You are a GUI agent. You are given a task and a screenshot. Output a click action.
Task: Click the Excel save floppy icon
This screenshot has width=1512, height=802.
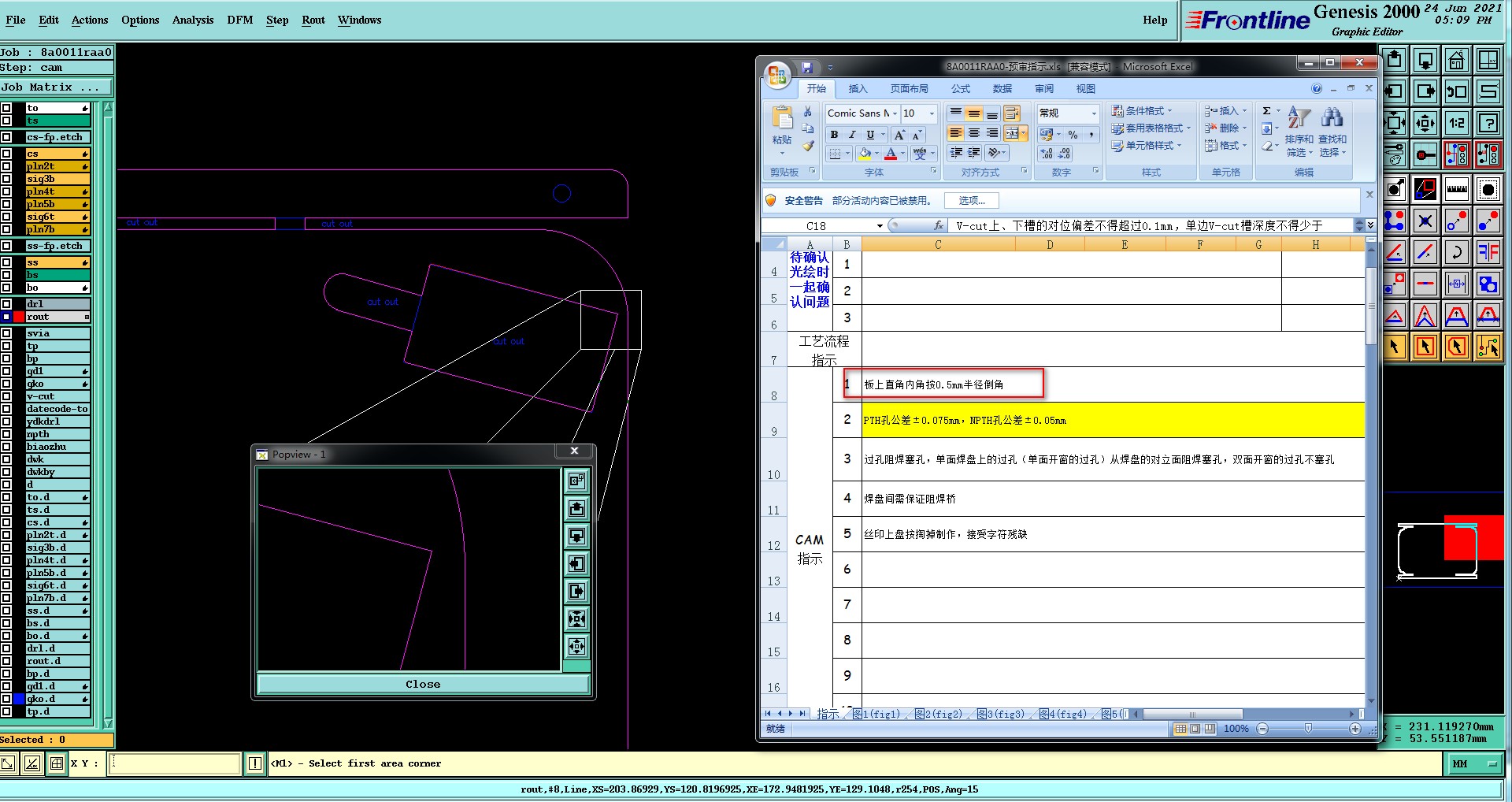pos(806,68)
